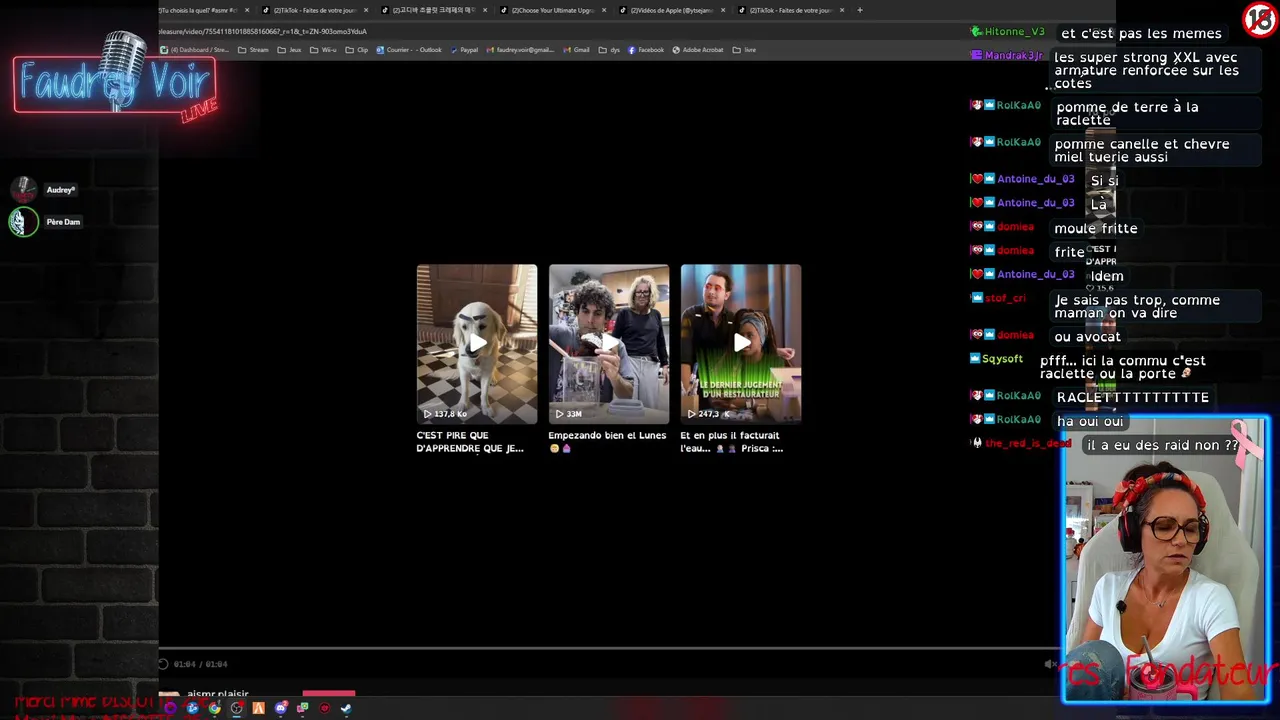Open a new browser tab
This screenshot has height=720, width=1280.
(x=860, y=10)
